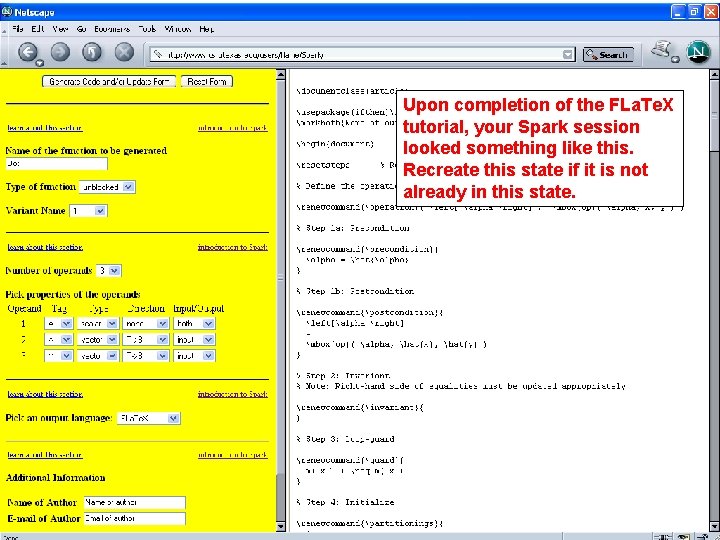Viewport: 720px width, 540px height.
Task: Click introduction to Spark link above Additional Information
Action: point(233,455)
